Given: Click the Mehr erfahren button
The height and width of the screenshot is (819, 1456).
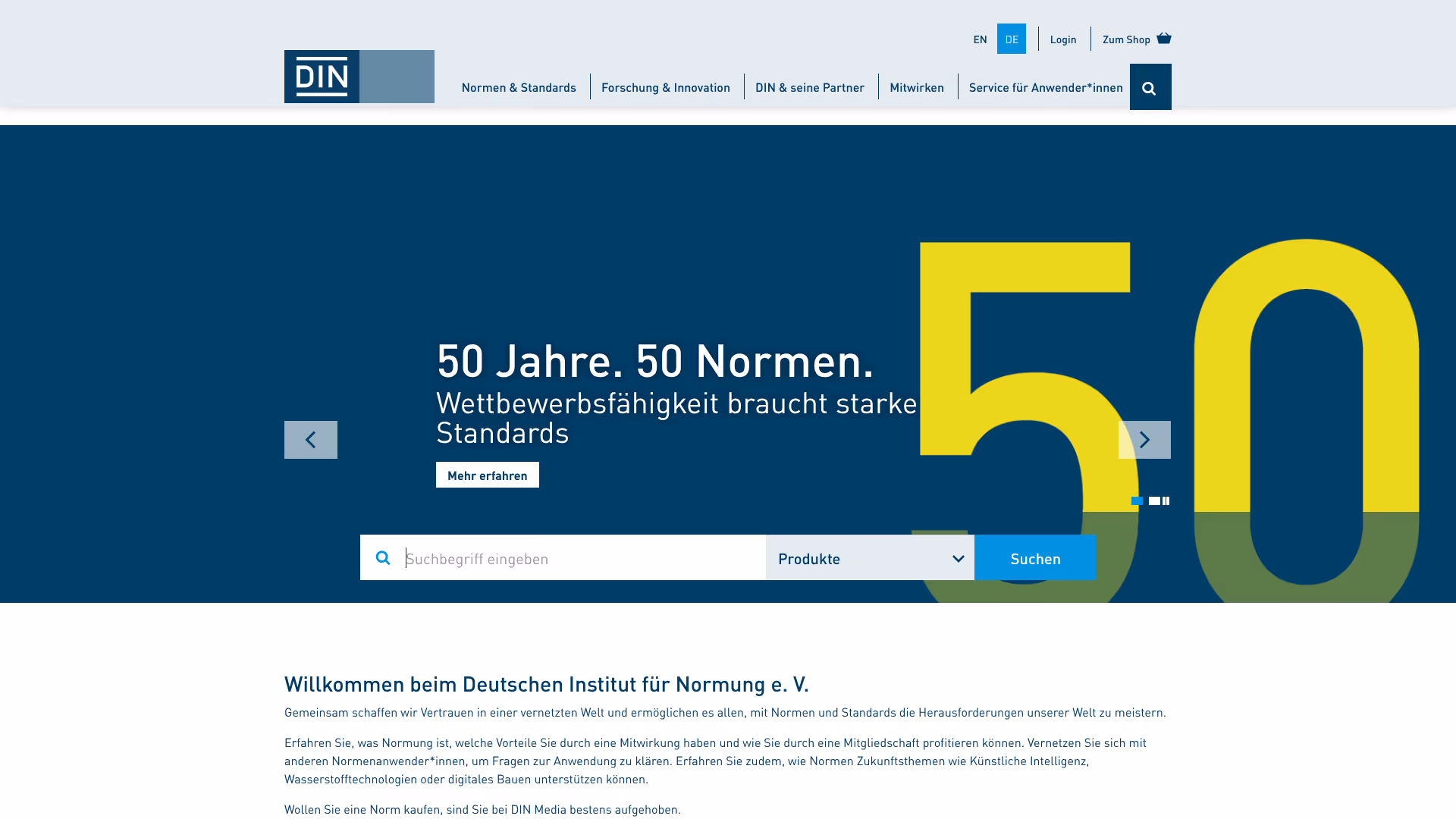Looking at the screenshot, I should coord(487,474).
